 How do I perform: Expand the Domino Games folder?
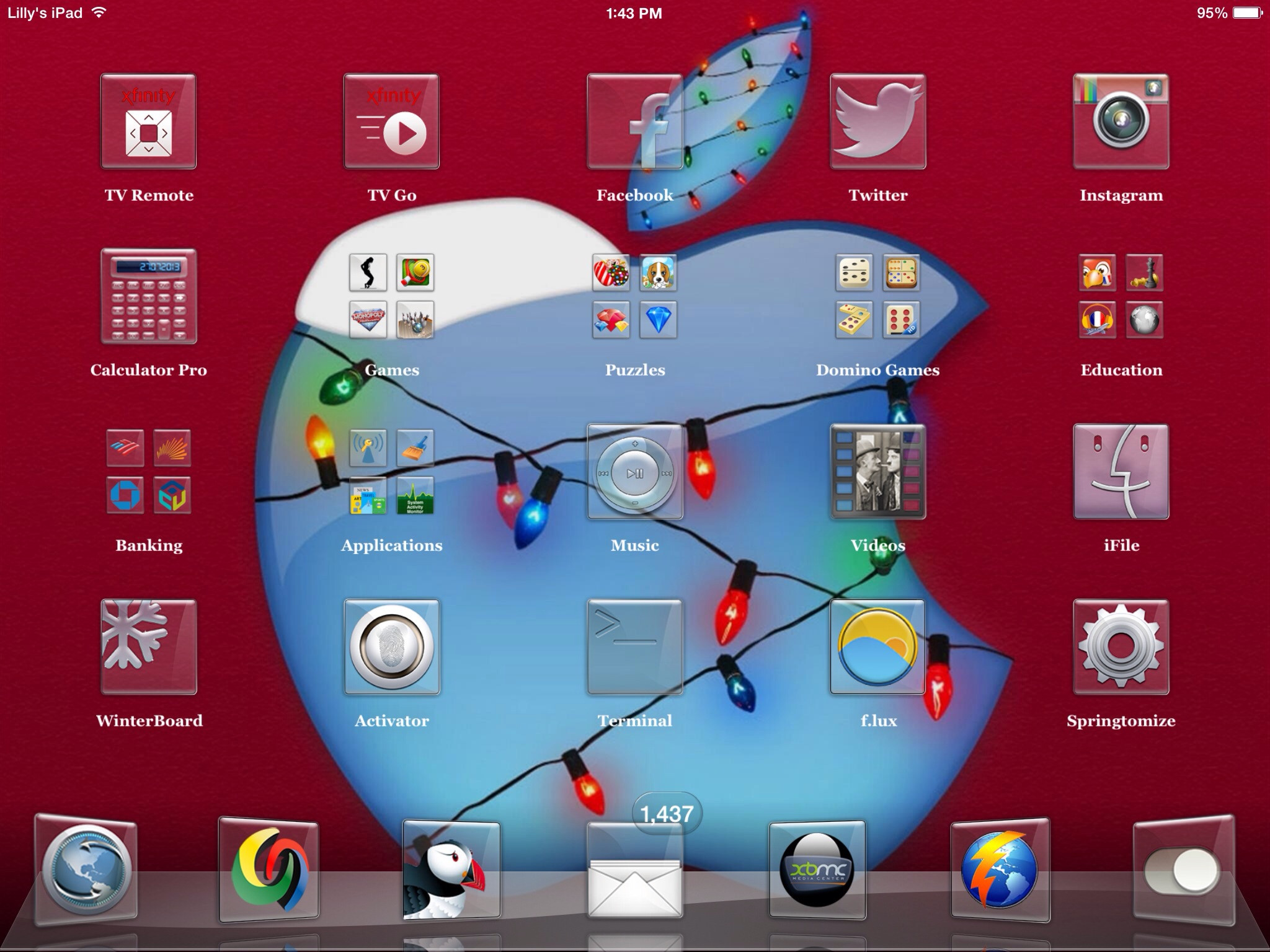click(x=878, y=296)
